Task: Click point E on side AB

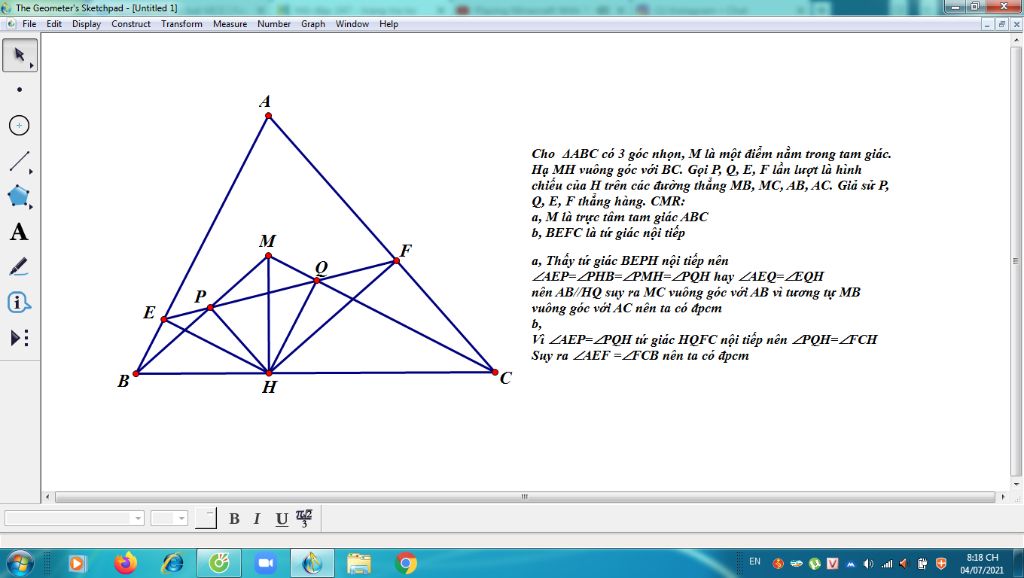Action: [164, 319]
